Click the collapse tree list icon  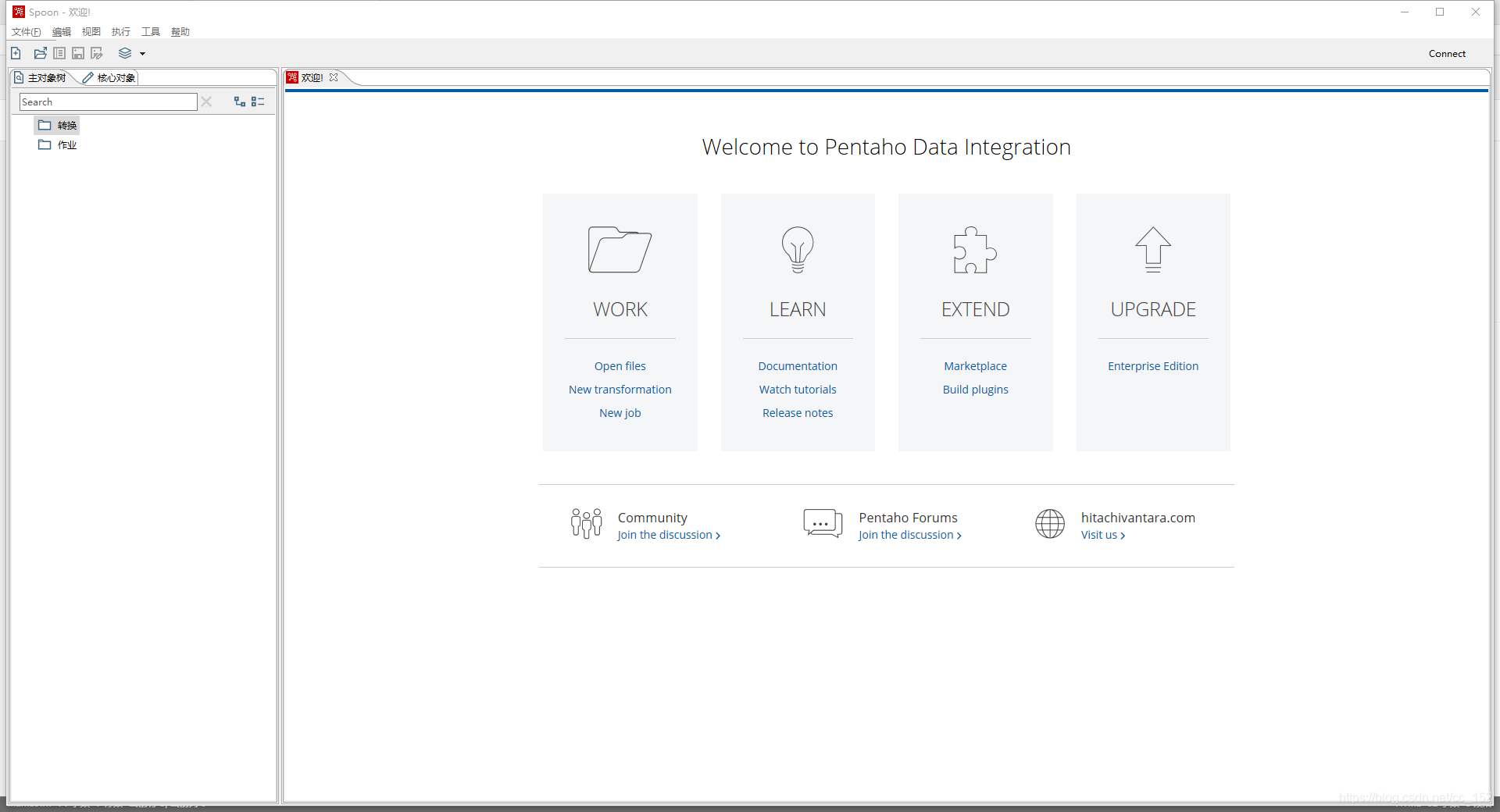click(x=258, y=101)
